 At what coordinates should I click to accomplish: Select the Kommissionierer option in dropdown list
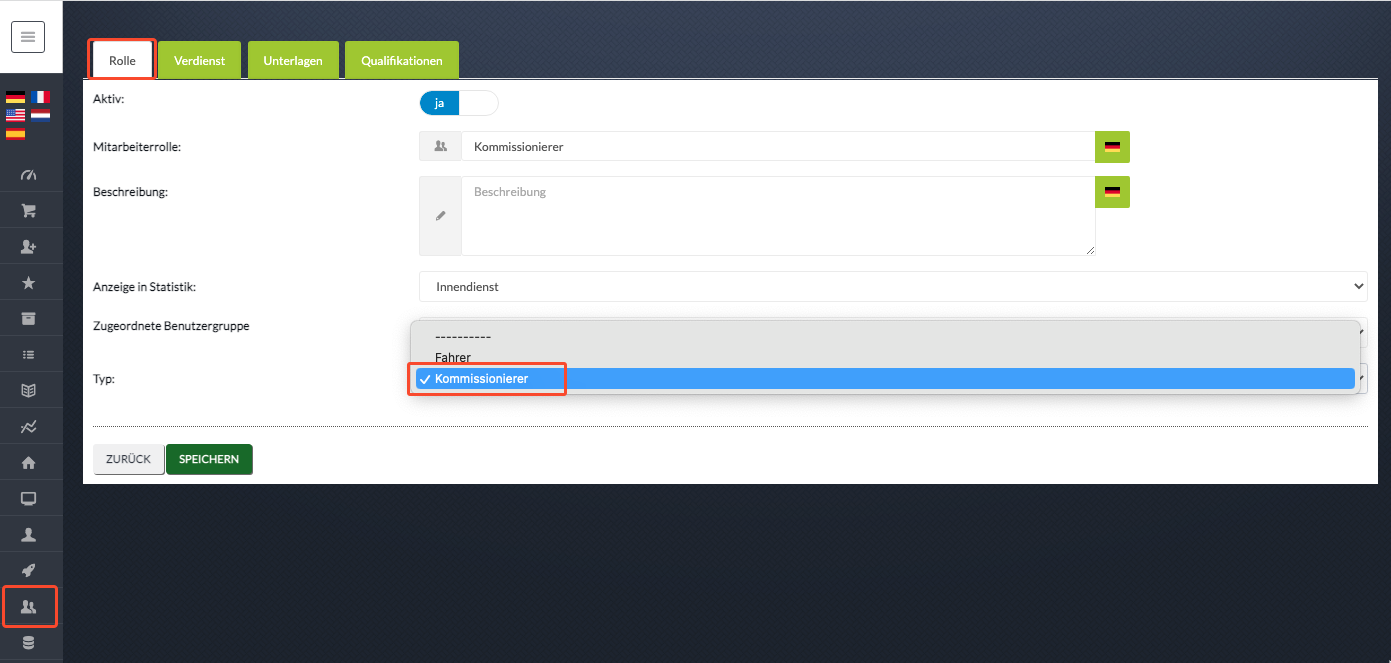click(885, 379)
